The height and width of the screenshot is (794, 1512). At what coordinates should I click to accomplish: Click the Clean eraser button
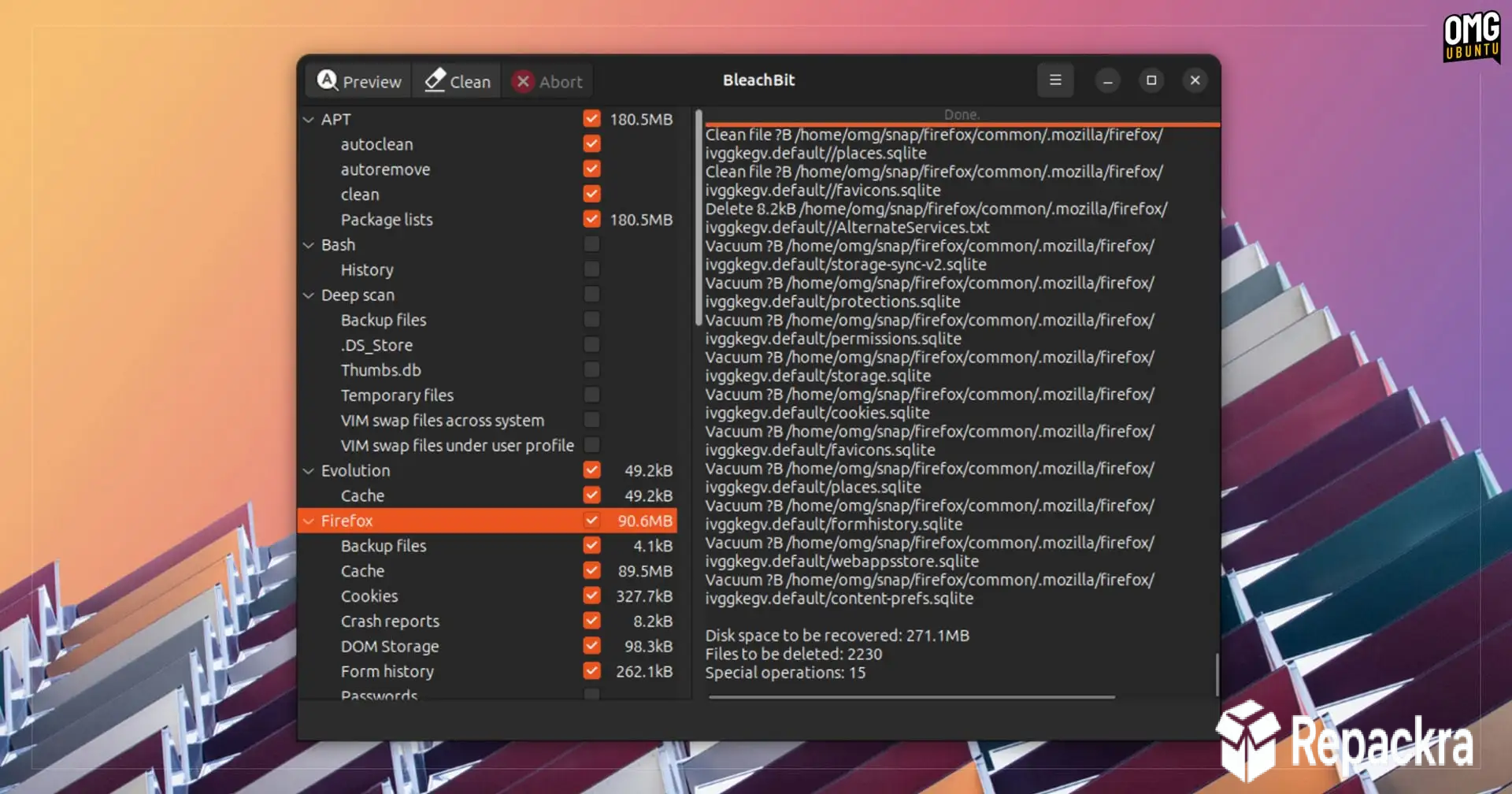click(457, 80)
